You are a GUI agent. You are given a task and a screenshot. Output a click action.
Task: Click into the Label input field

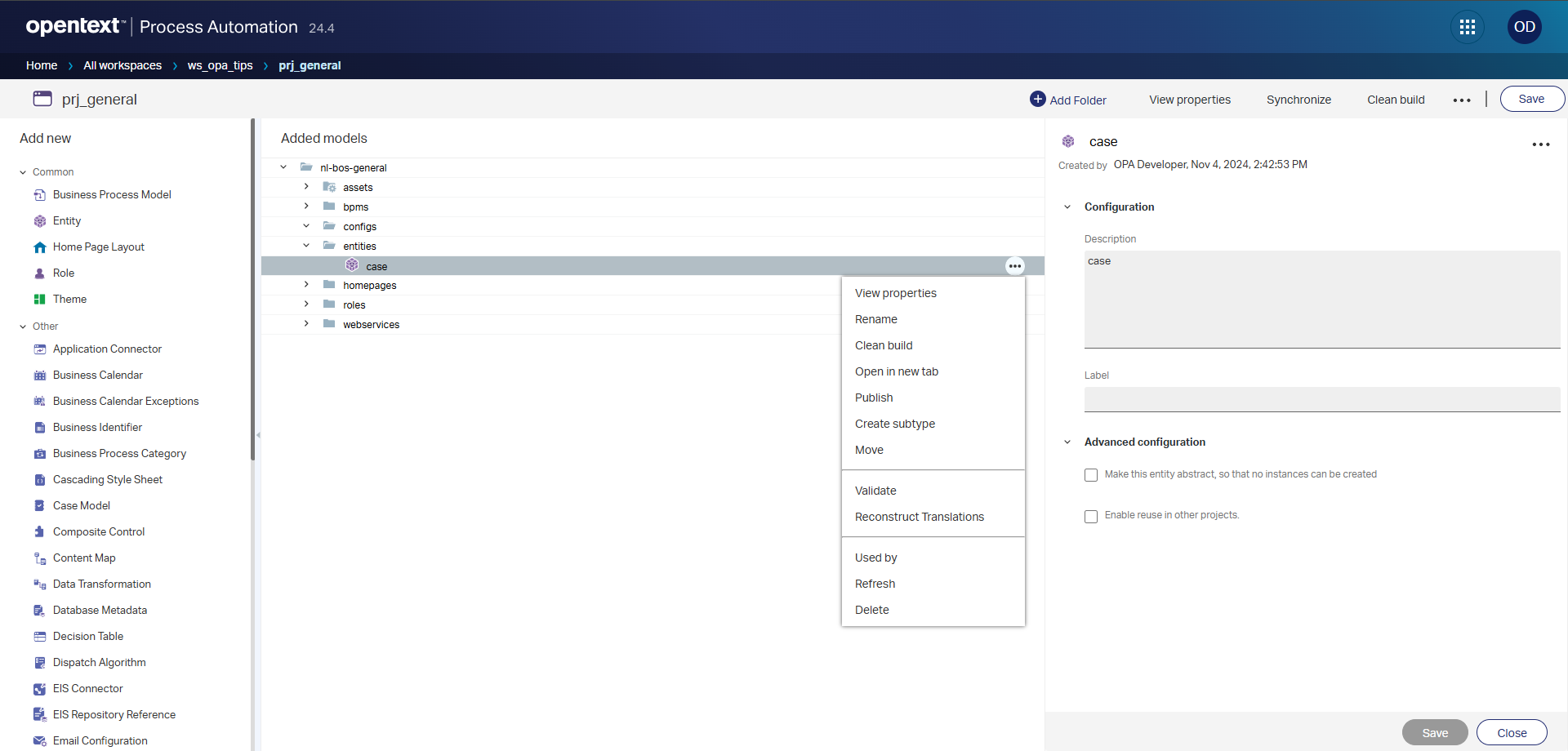tap(1321, 399)
